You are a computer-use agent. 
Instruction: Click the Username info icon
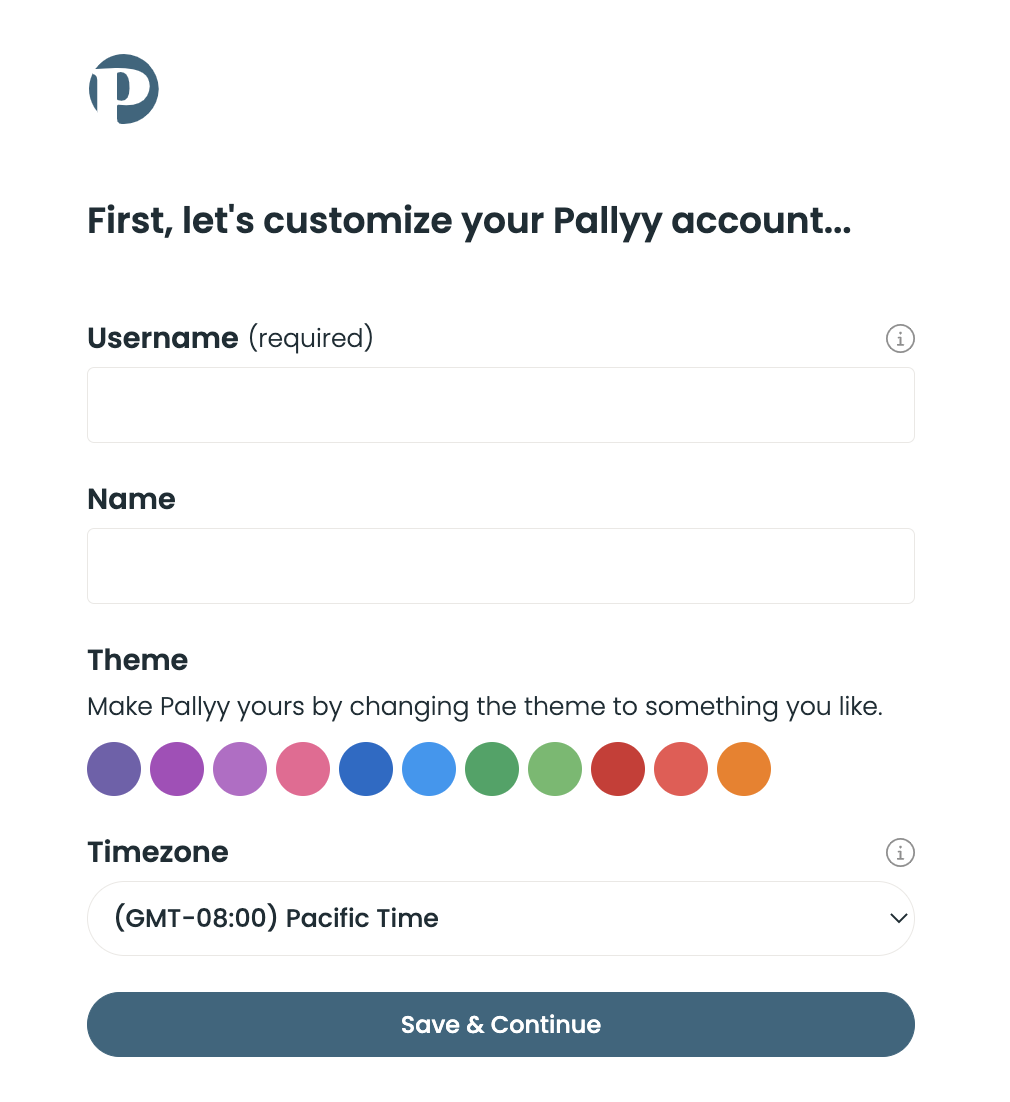point(900,339)
